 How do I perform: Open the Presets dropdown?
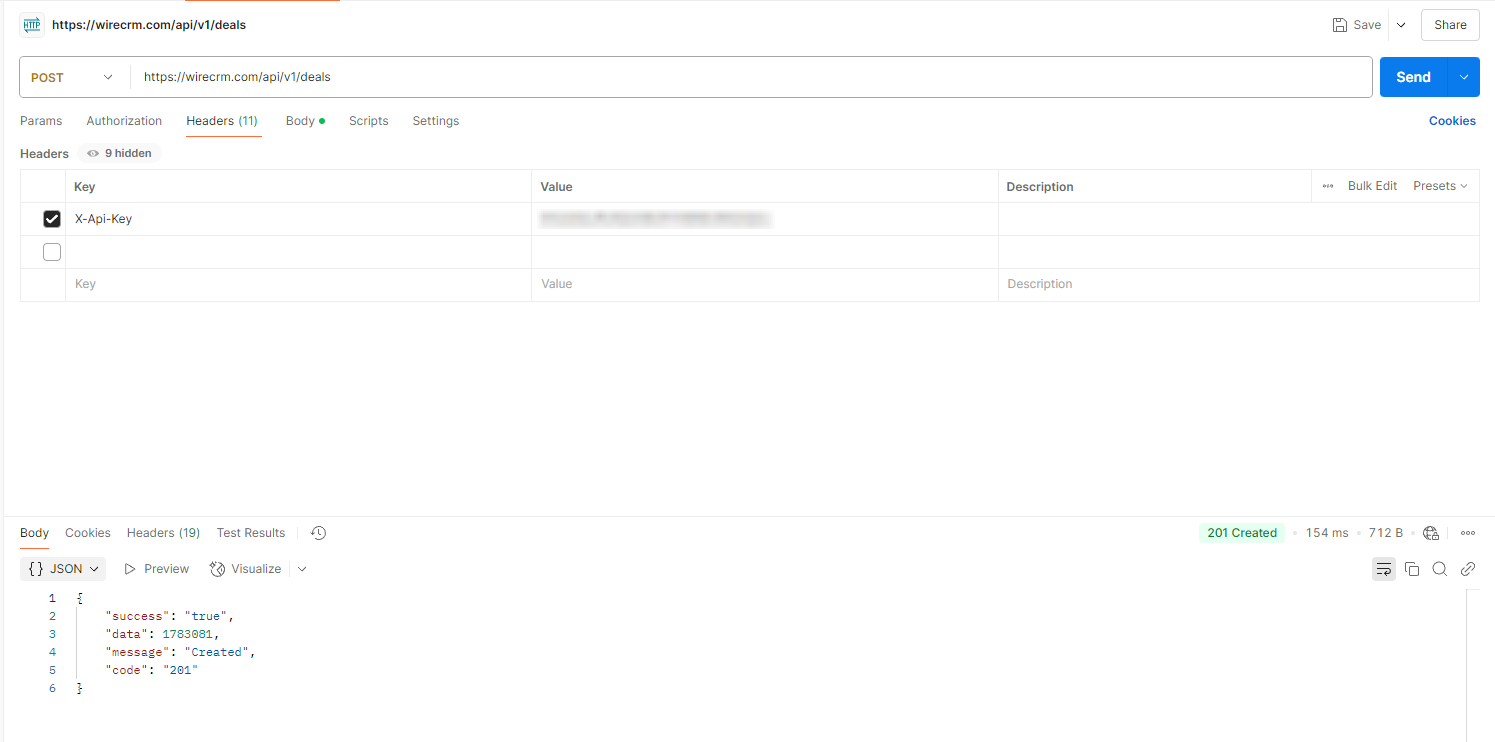tap(1440, 186)
